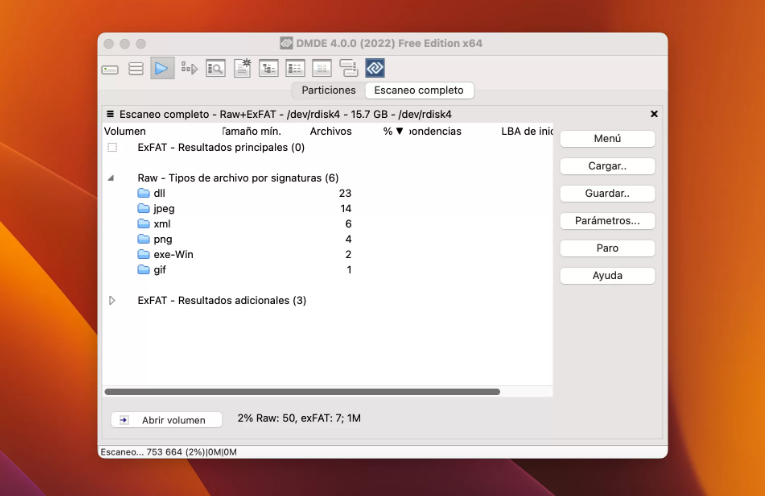Open the tree view toolbar icon

click(269, 68)
